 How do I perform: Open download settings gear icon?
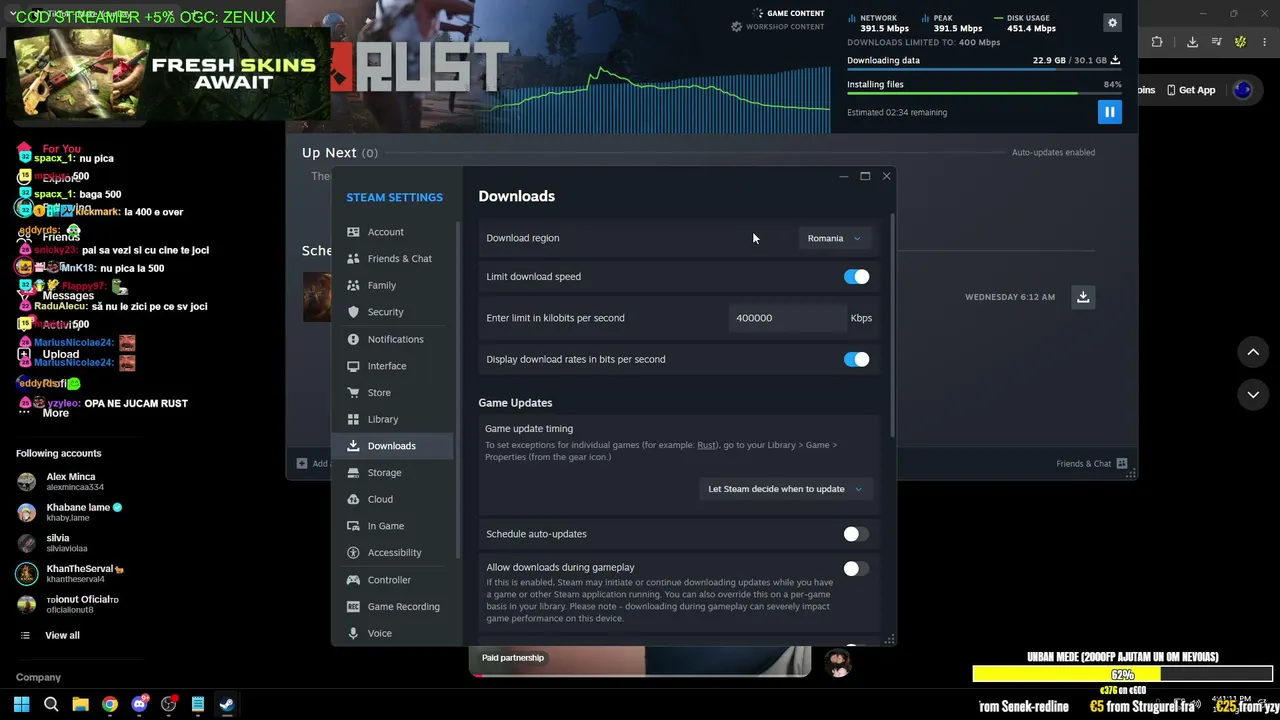(1112, 22)
